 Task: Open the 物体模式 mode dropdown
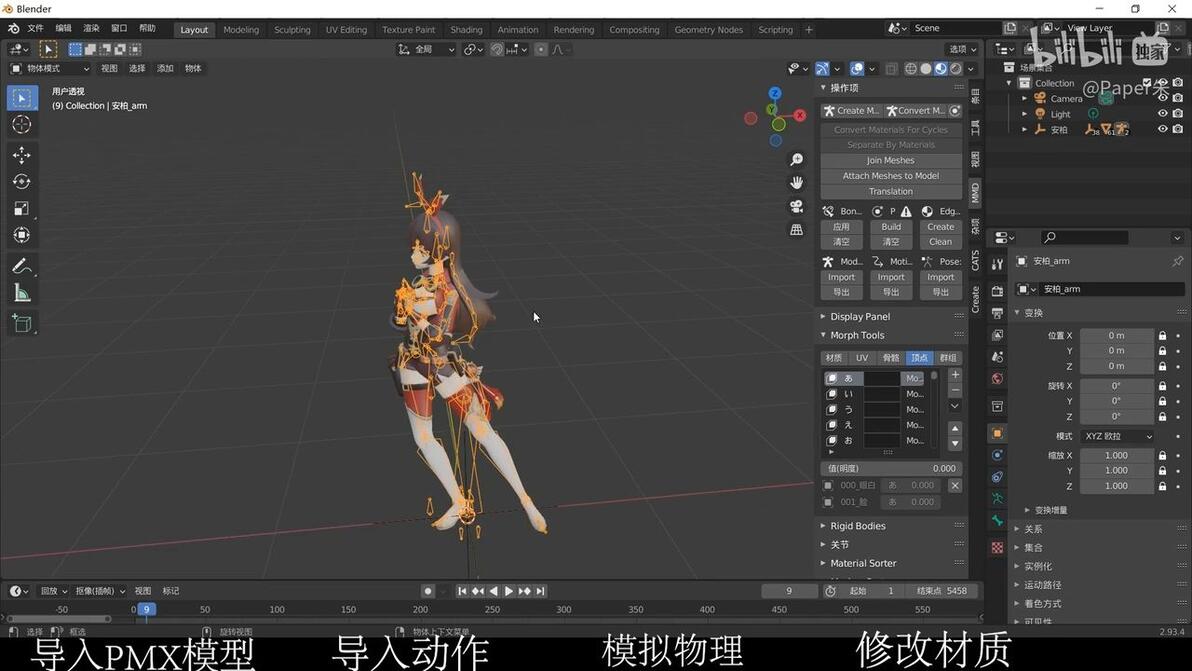(x=50, y=68)
